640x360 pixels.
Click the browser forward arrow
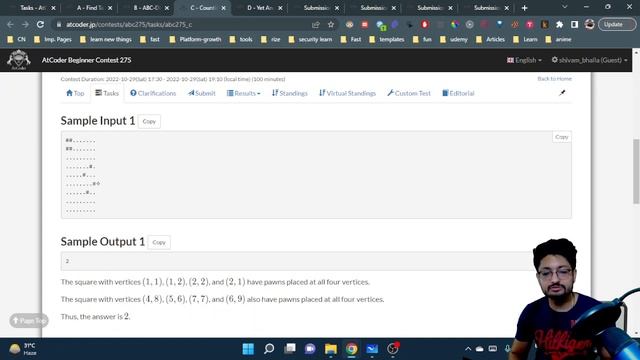25,24
